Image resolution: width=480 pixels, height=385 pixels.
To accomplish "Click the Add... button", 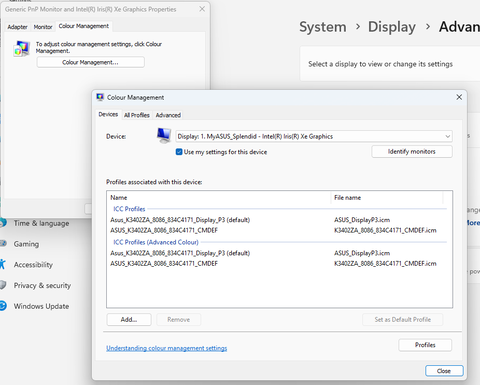I will (x=129, y=319).
